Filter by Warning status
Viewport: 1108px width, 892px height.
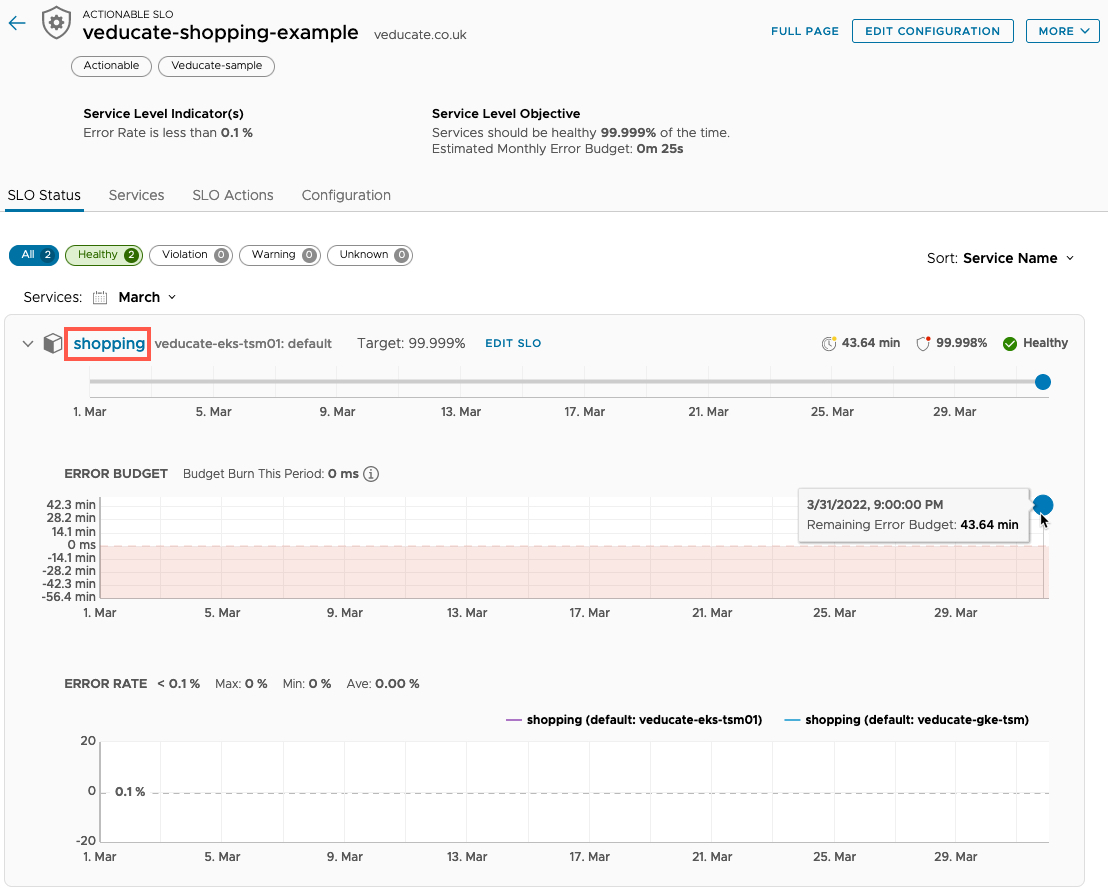[280, 255]
